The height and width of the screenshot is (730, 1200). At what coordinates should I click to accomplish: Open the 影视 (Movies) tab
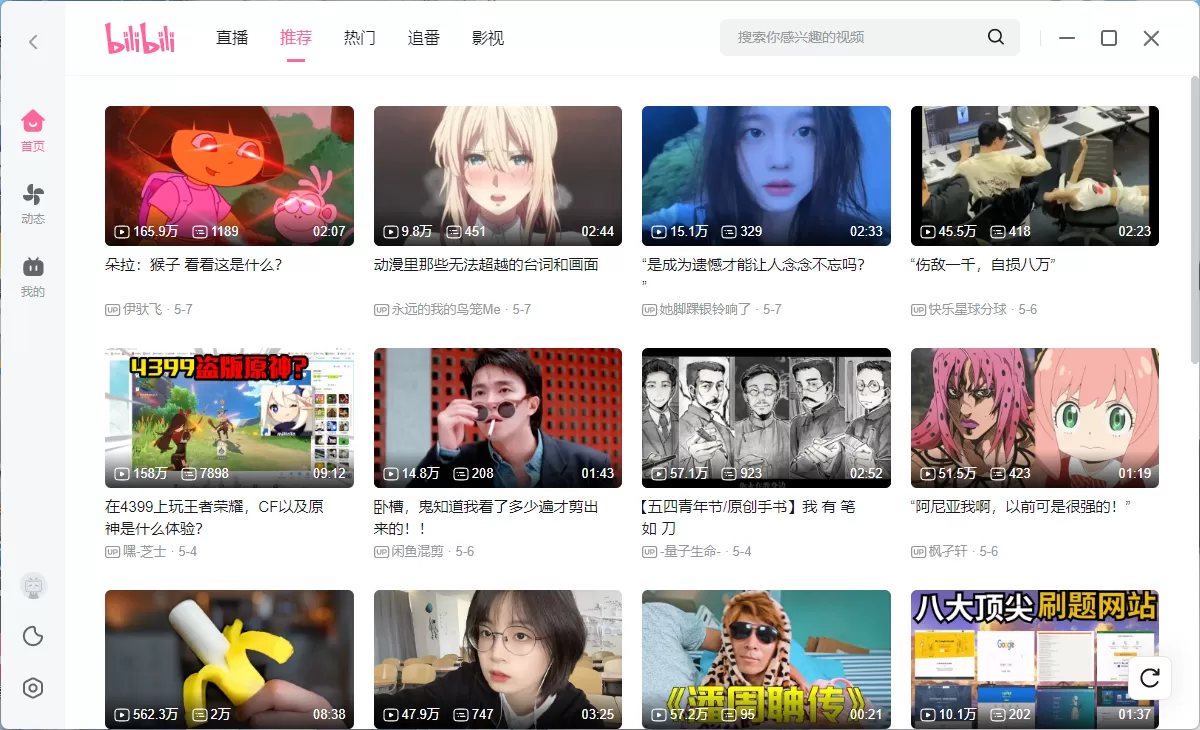tap(488, 37)
